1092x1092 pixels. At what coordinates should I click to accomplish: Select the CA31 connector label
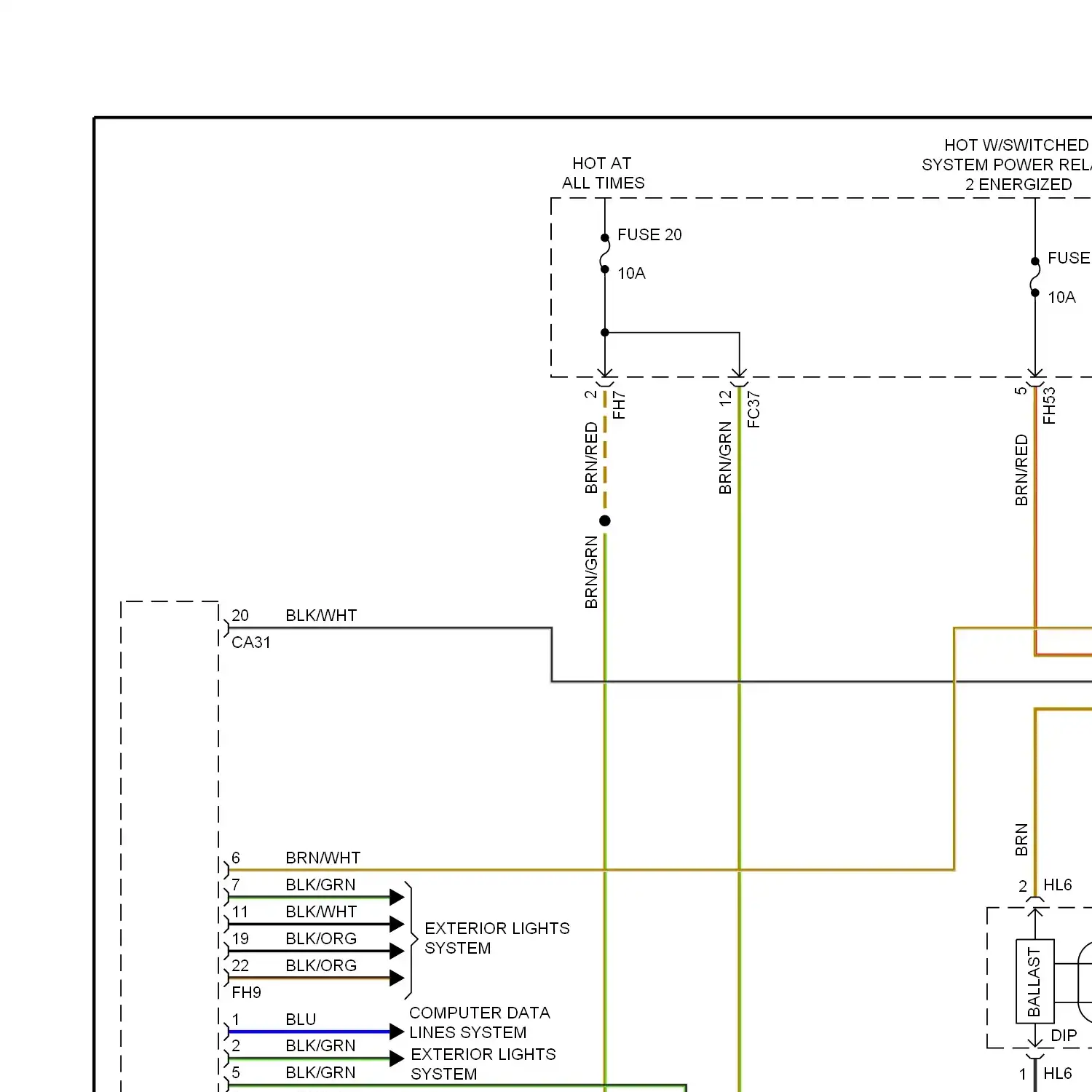click(x=251, y=642)
